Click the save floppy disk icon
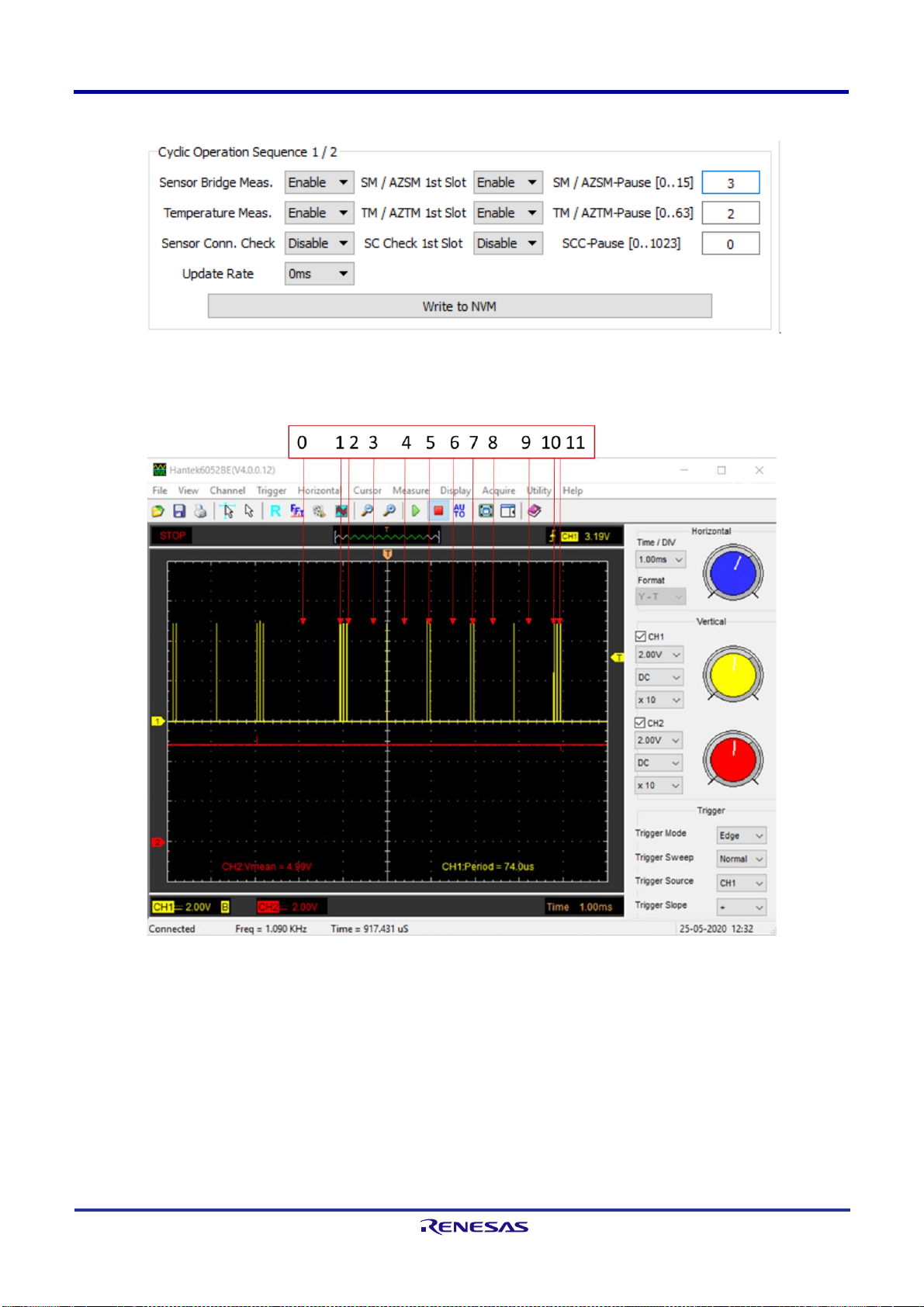The width and height of the screenshot is (924, 1307). [x=179, y=511]
